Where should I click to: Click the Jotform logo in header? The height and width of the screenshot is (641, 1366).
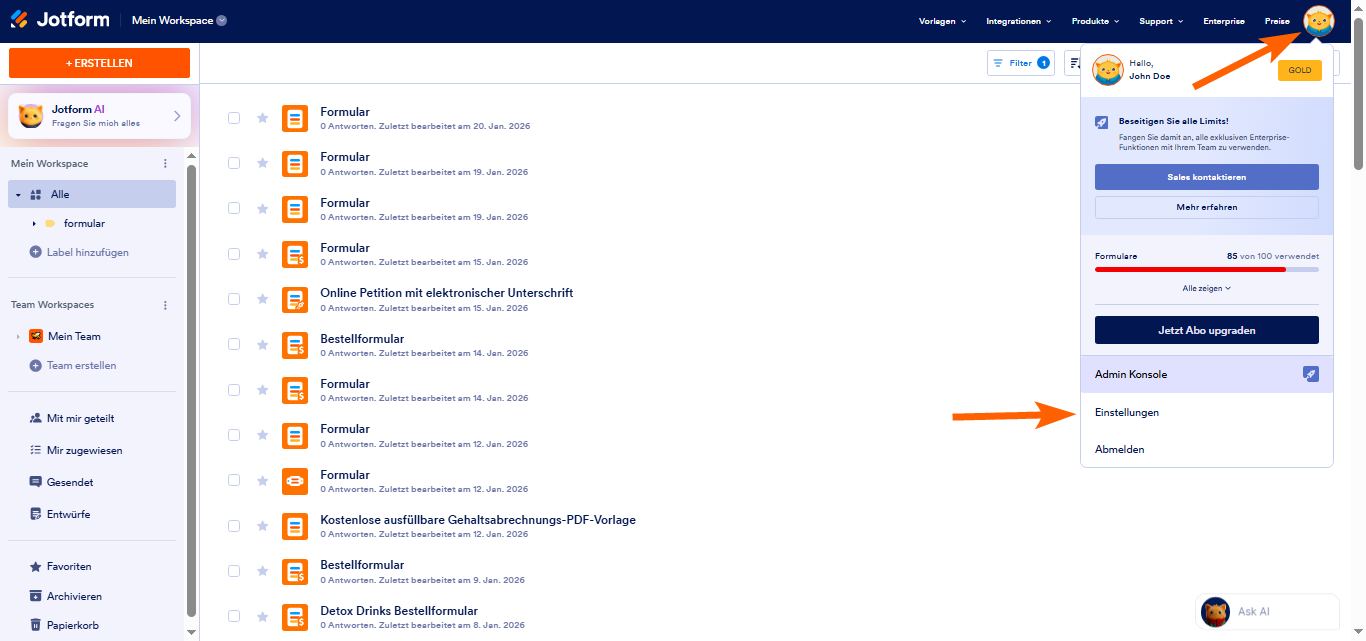click(60, 20)
